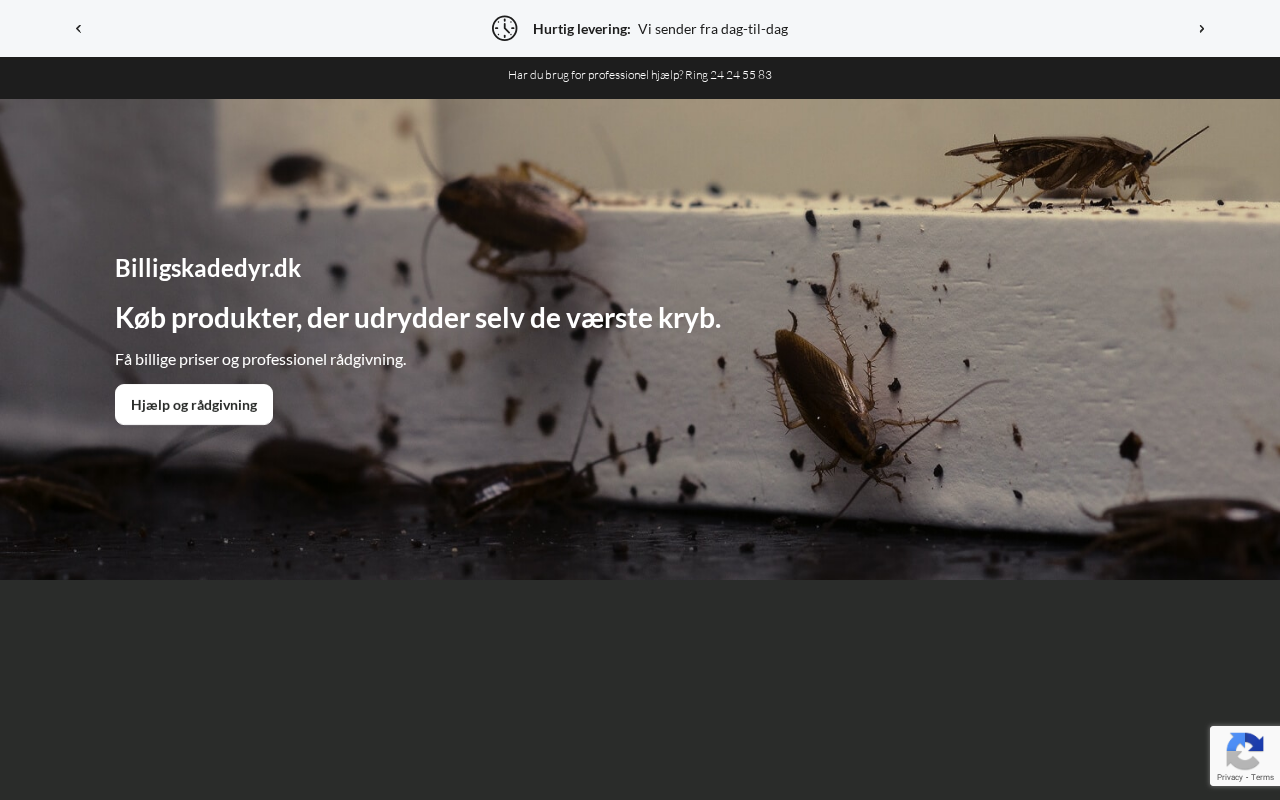This screenshot has width=1280, height=800.
Task: Advance to the next announcement slide
Action: [1202, 29]
